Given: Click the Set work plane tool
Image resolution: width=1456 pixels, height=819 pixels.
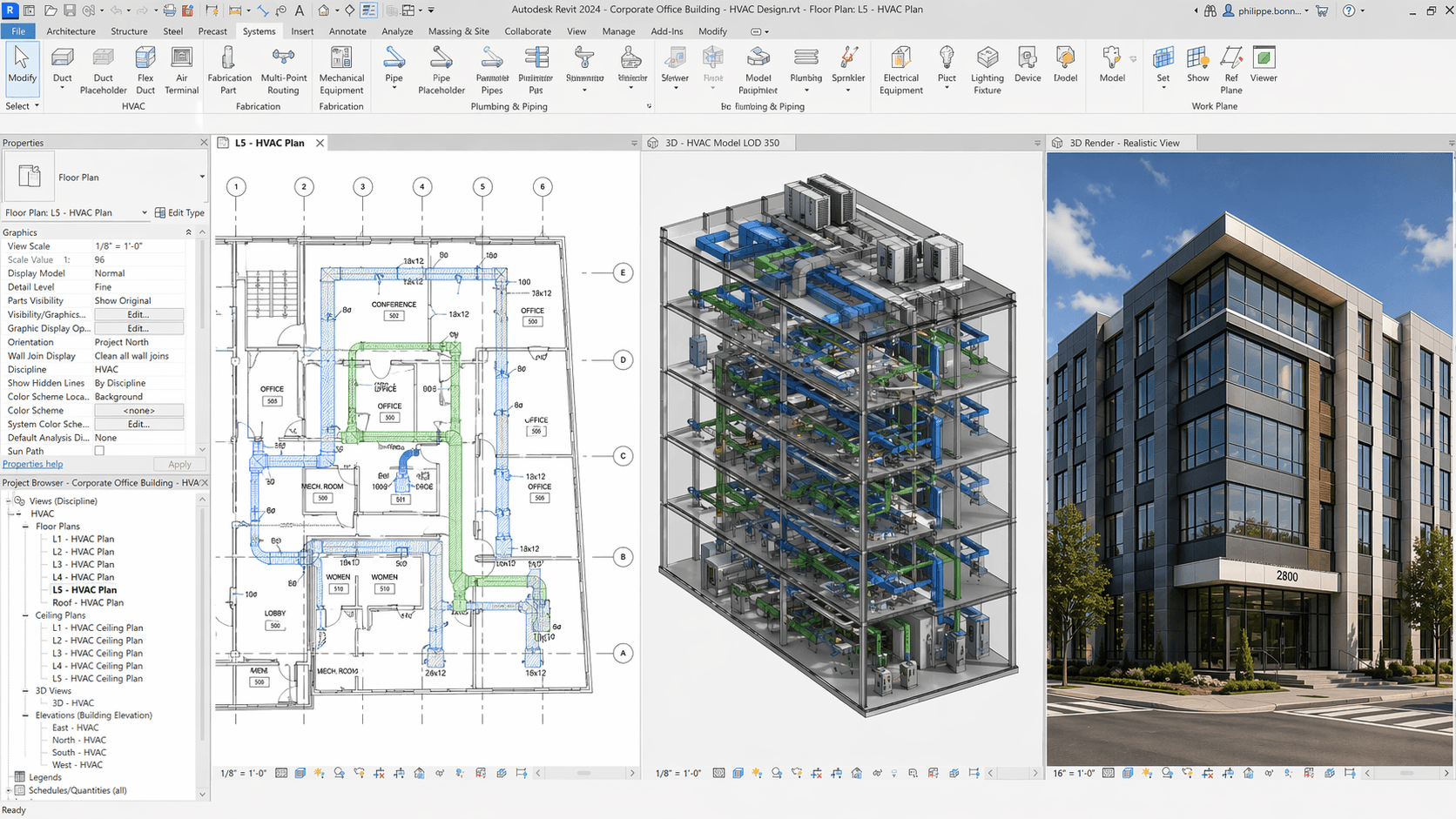Looking at the screenshot, I should click(1163, 66).
